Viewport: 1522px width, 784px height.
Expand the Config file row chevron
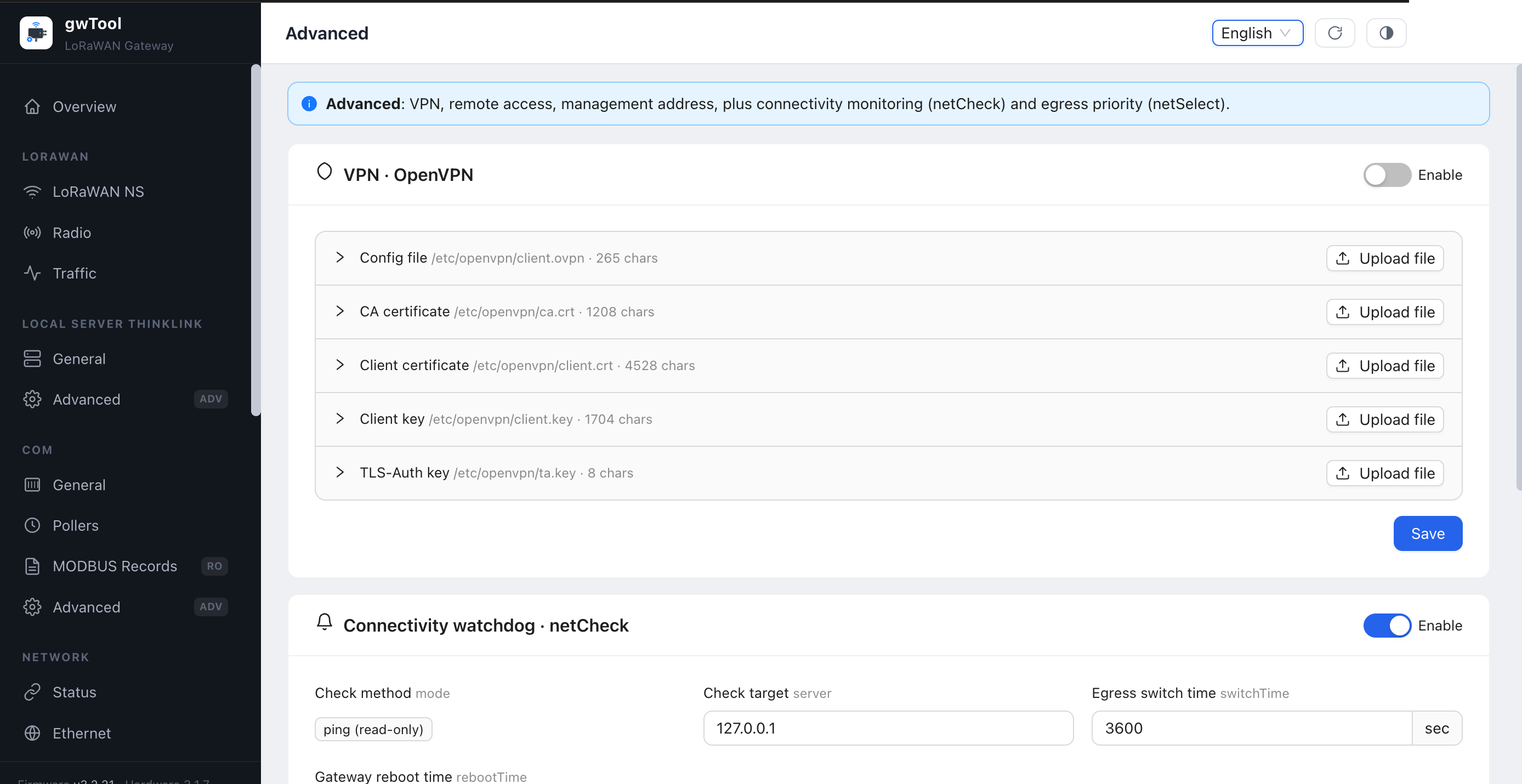(x=340, y=258)
